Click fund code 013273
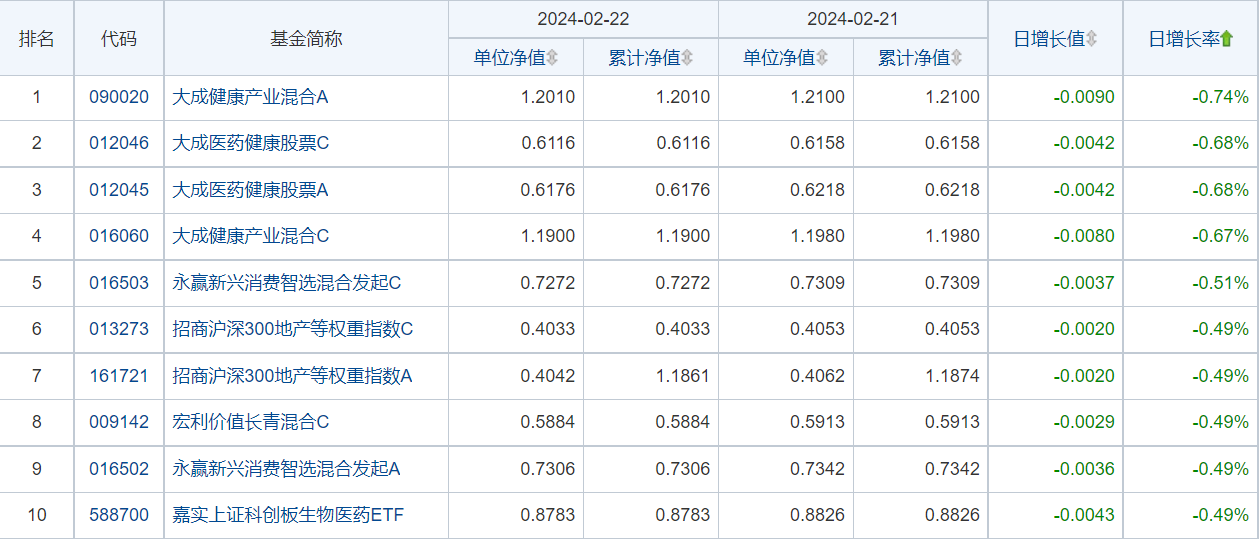 [x=119, y=329]
